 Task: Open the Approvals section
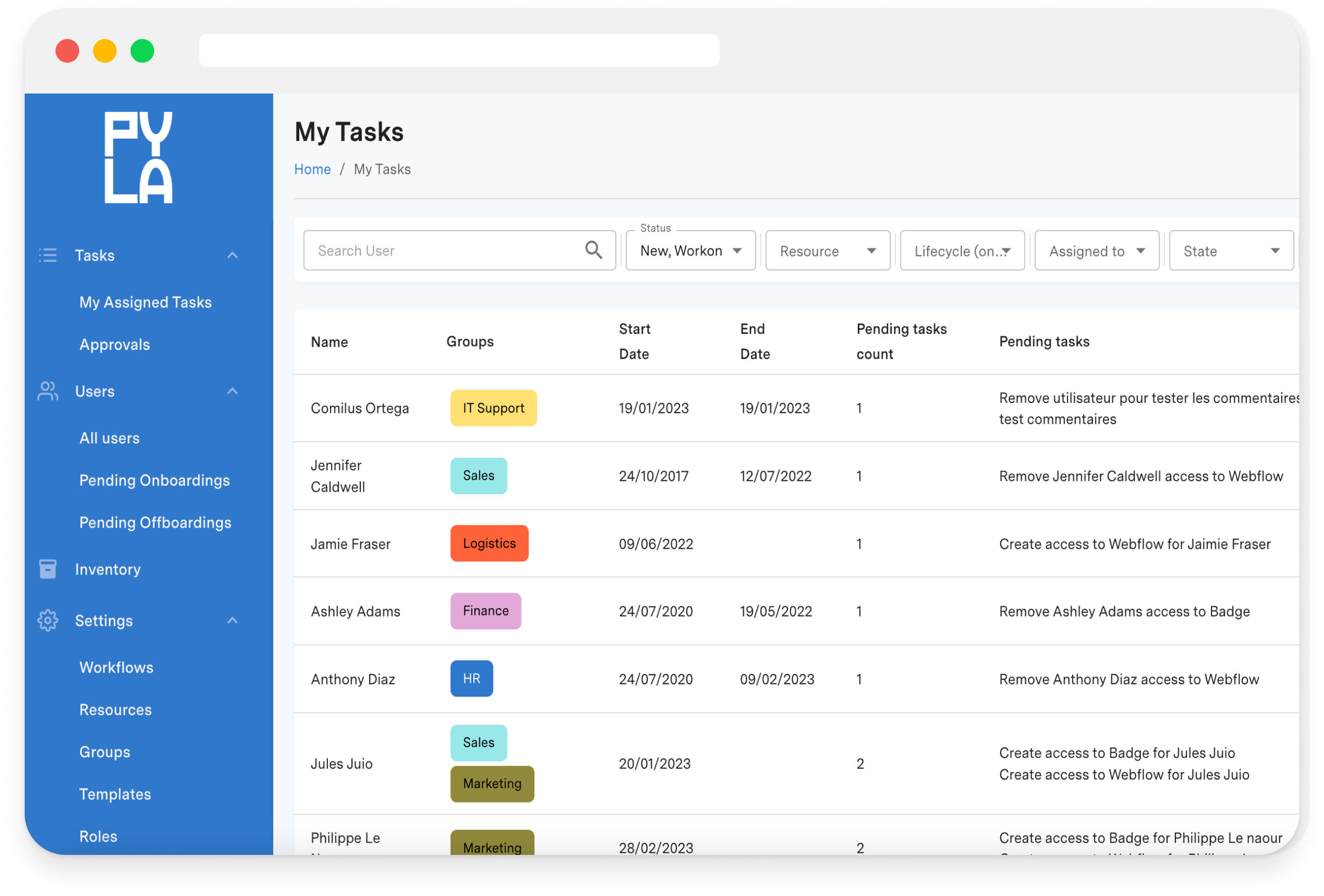tap(115, 344)
